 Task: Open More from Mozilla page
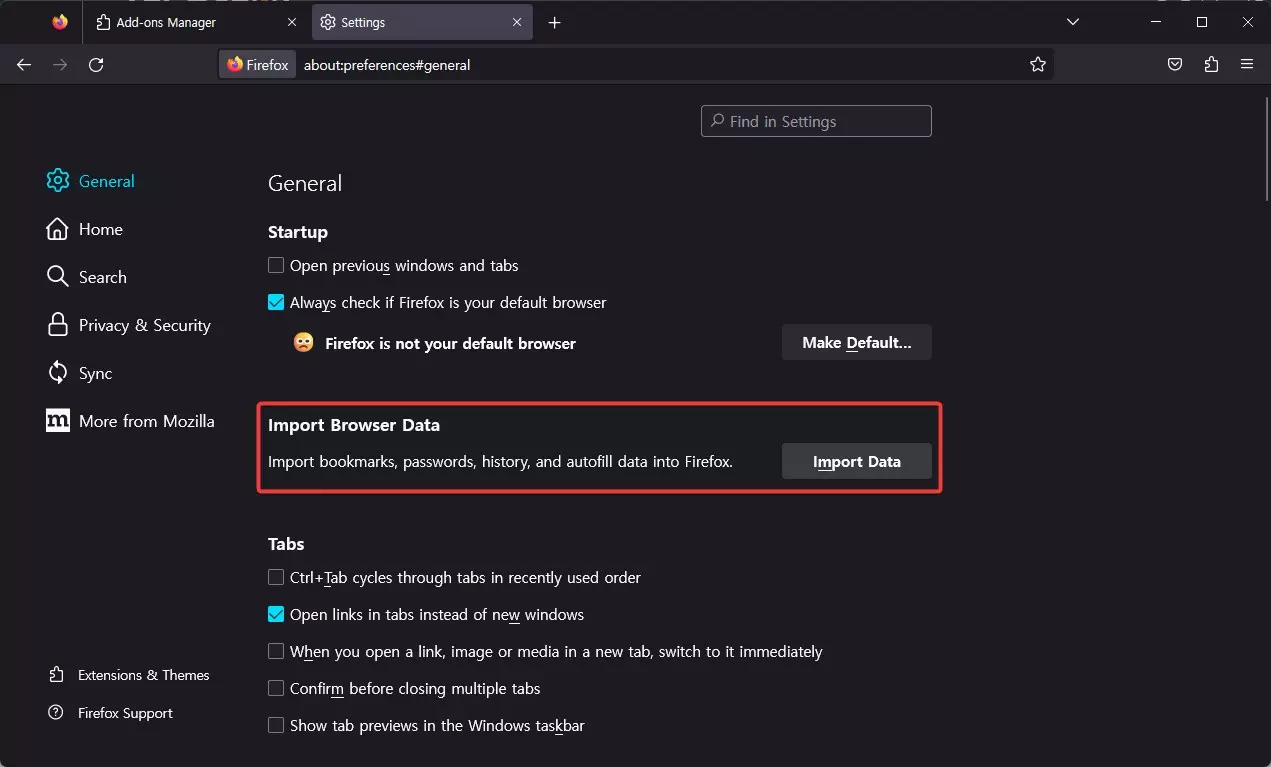click(x=131, y=421)
